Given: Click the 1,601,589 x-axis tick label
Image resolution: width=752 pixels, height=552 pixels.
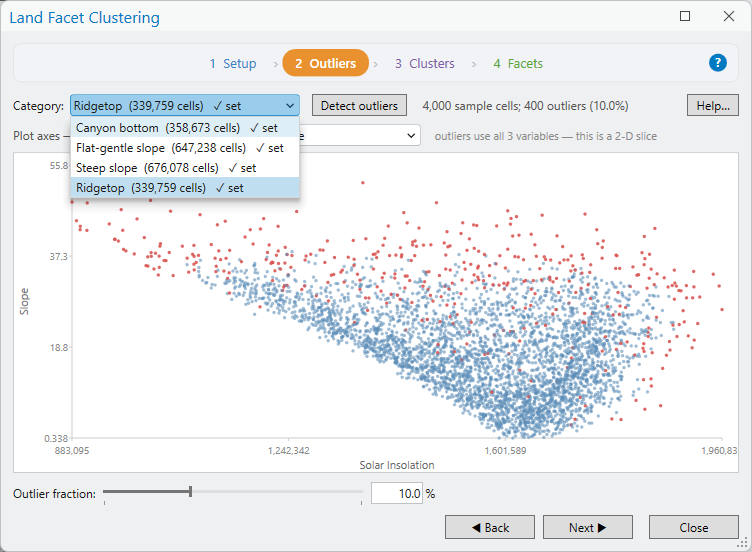Looking at the screenshot, I should tap(505, 451).
